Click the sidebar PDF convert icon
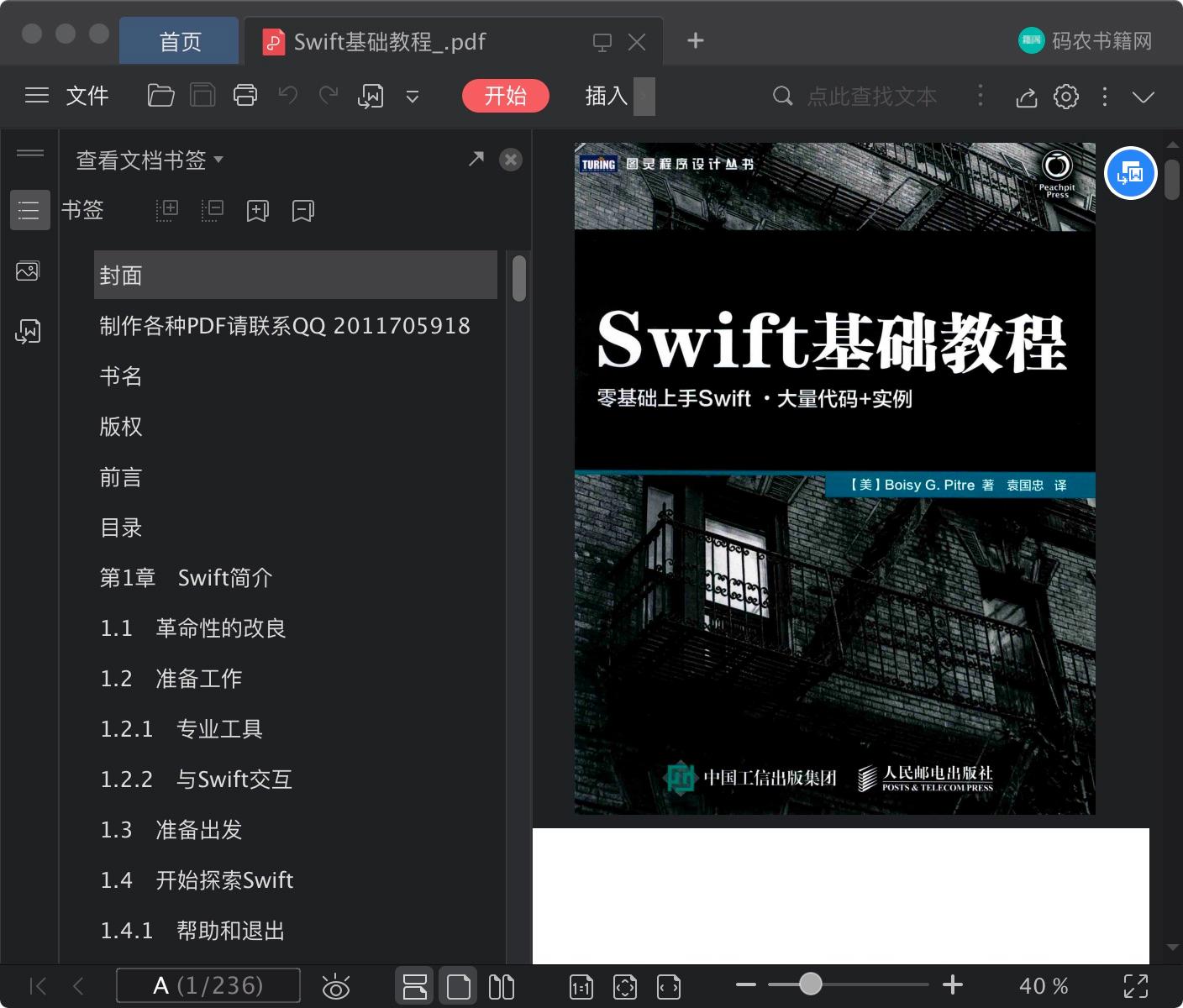The width and height of the screenshot is (1183, 1008). [x=28, y=332]
